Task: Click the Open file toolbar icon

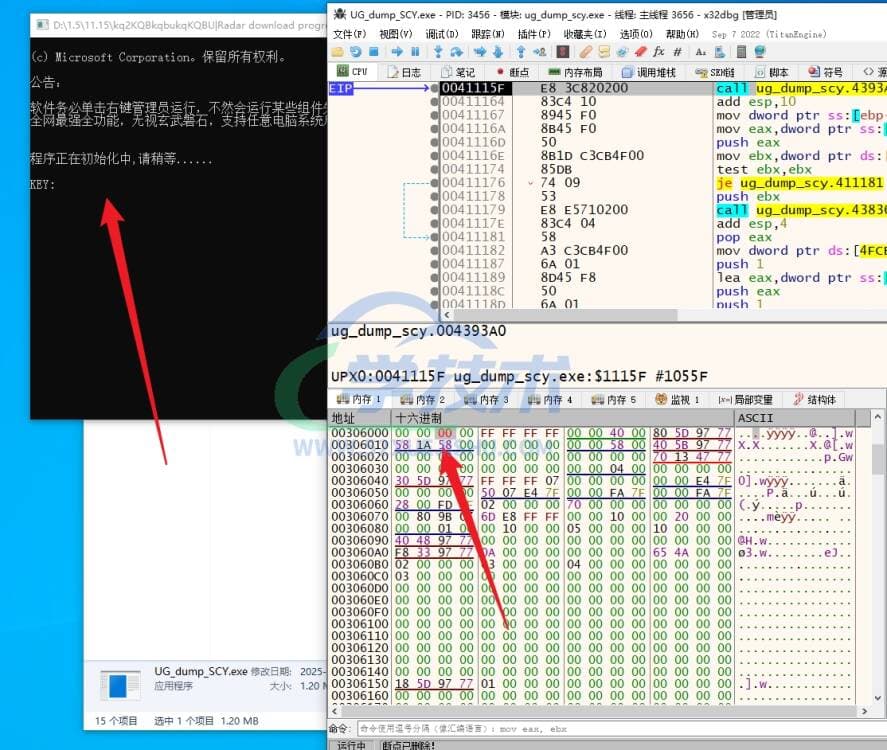Action: pos(337,51)
